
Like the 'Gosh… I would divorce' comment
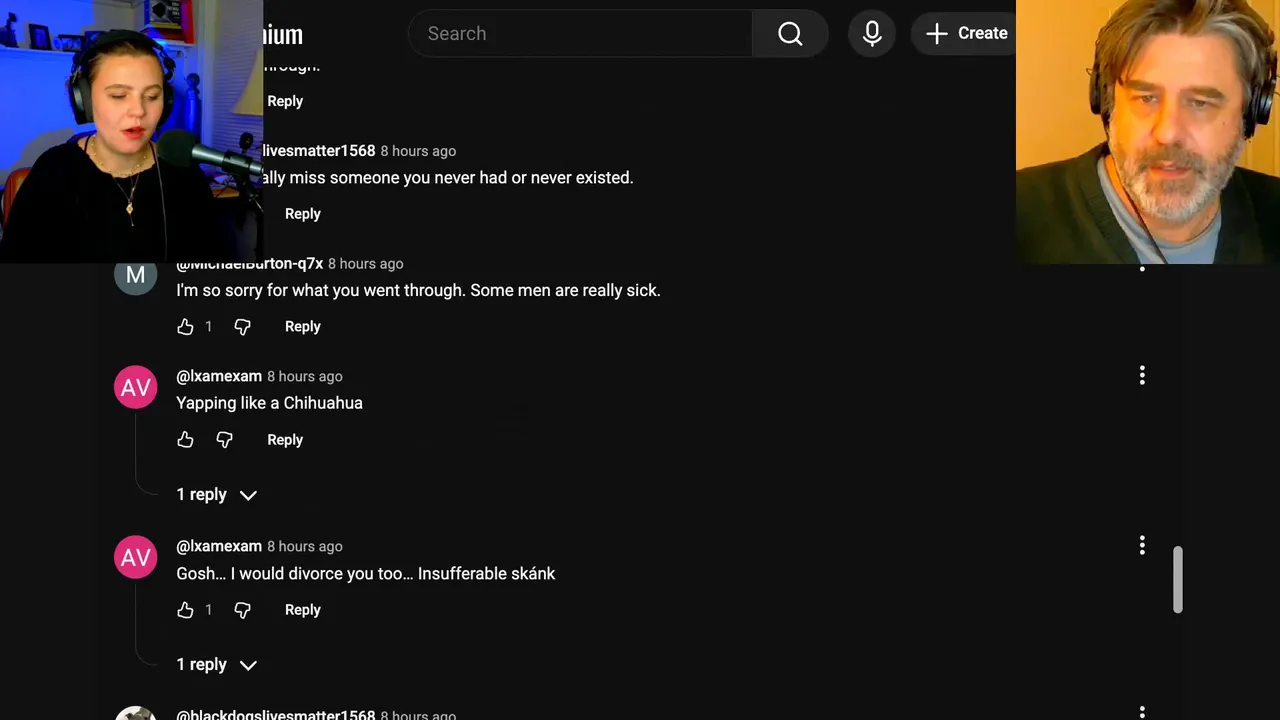(x=185, y=610)
